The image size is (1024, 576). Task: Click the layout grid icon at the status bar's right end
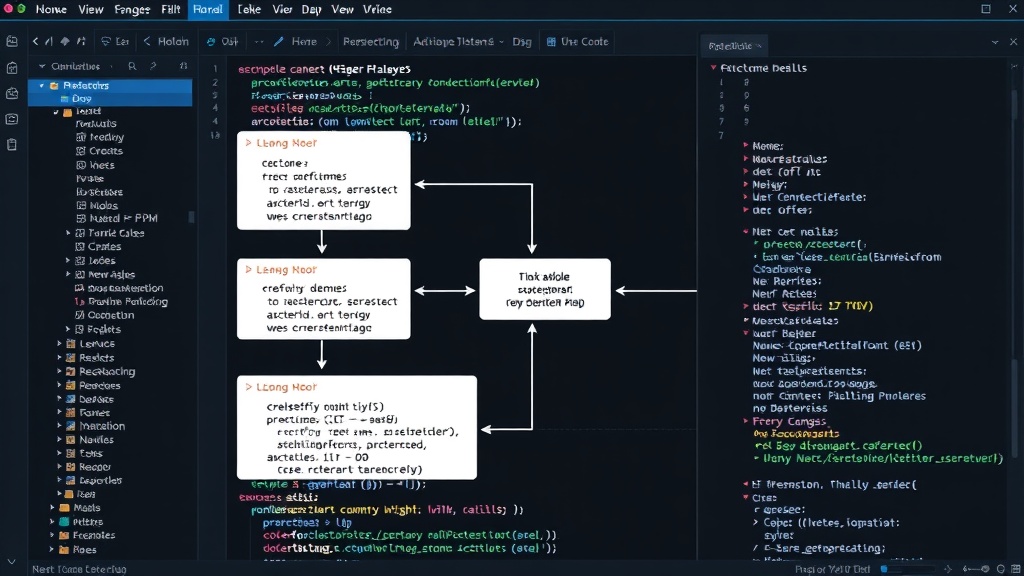1016,569
